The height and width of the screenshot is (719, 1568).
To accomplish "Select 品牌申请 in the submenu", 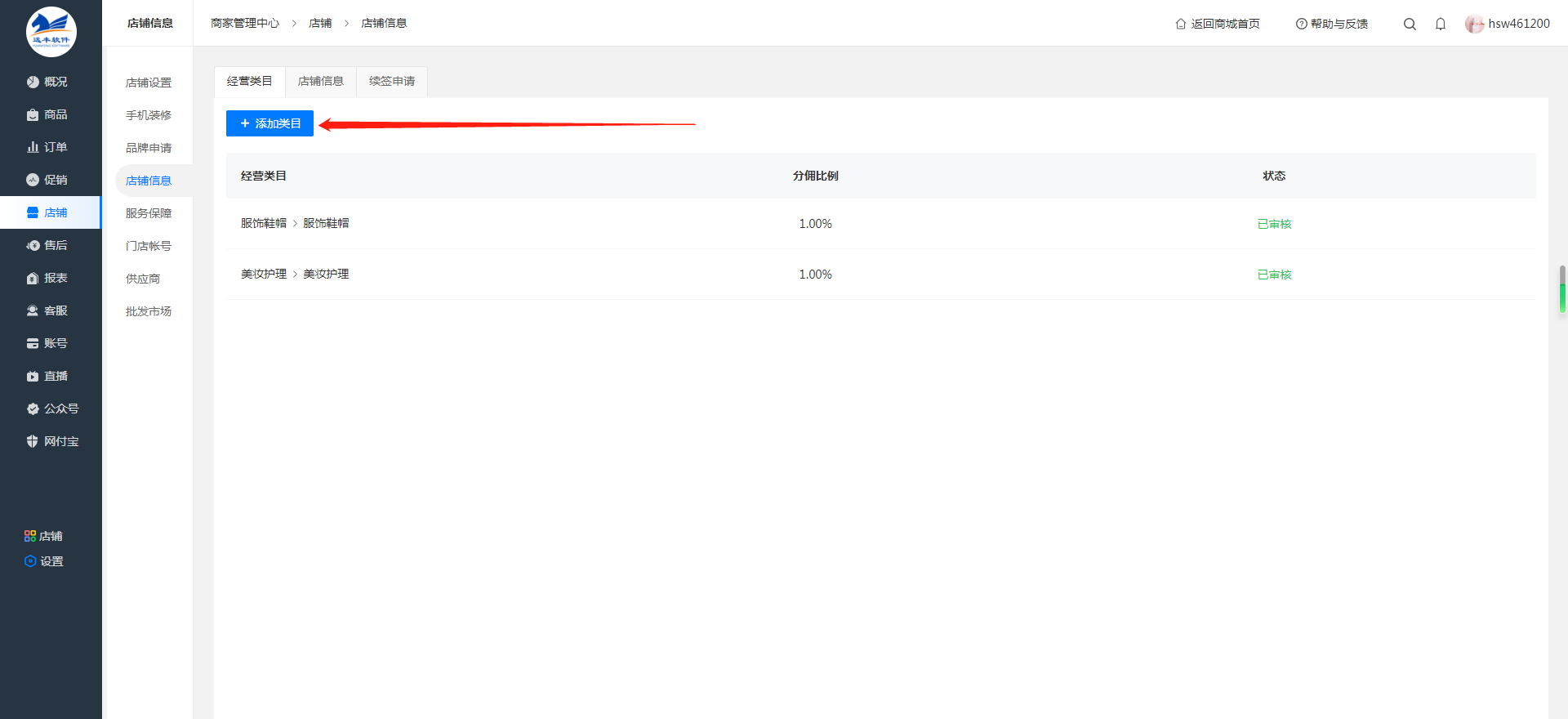I will (149, 148).
